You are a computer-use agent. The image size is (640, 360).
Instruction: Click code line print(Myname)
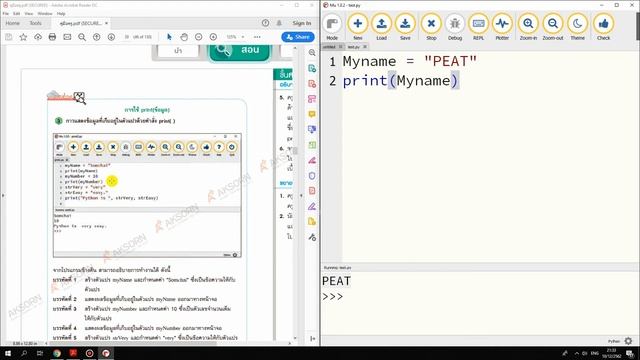(x=401, y=81)
